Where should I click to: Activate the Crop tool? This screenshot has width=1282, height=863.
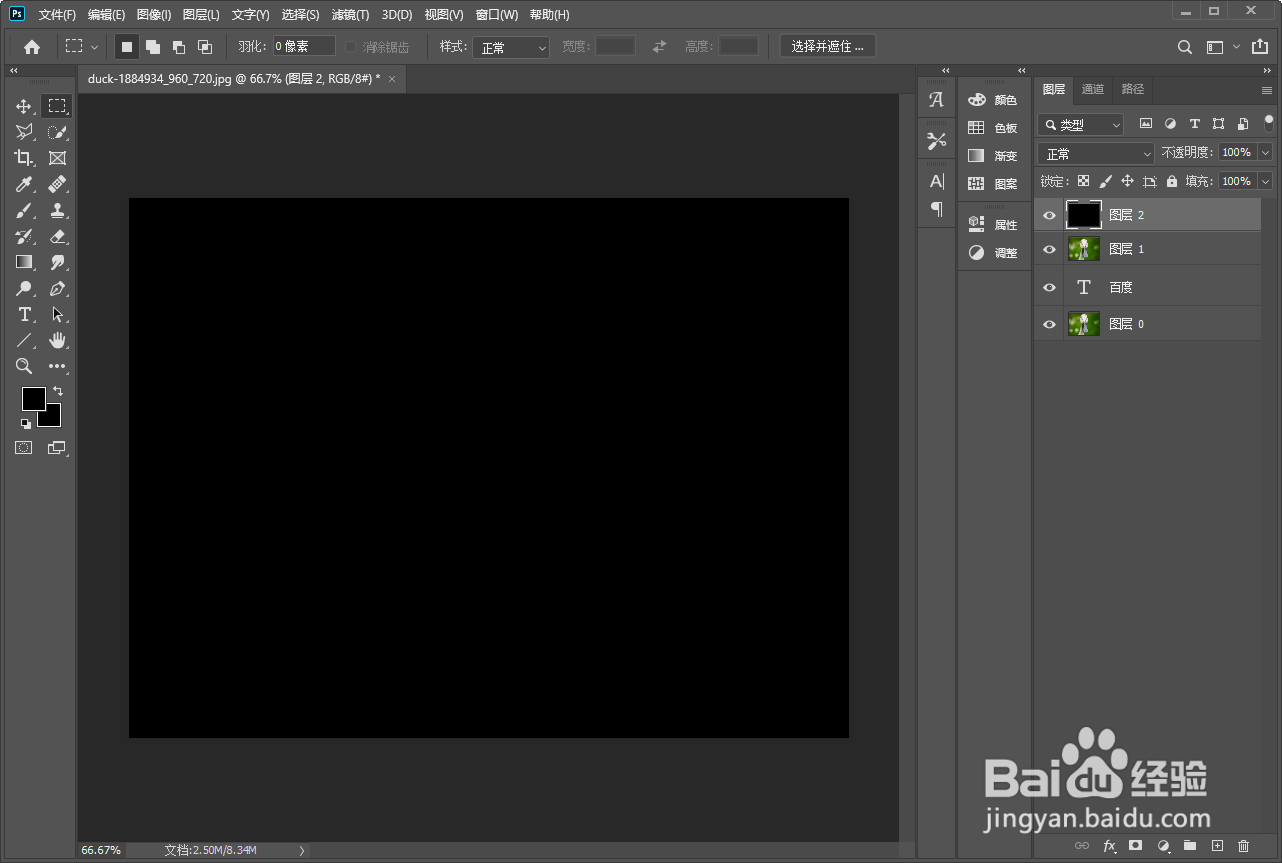pyautogui.click(x=24, y=158)
